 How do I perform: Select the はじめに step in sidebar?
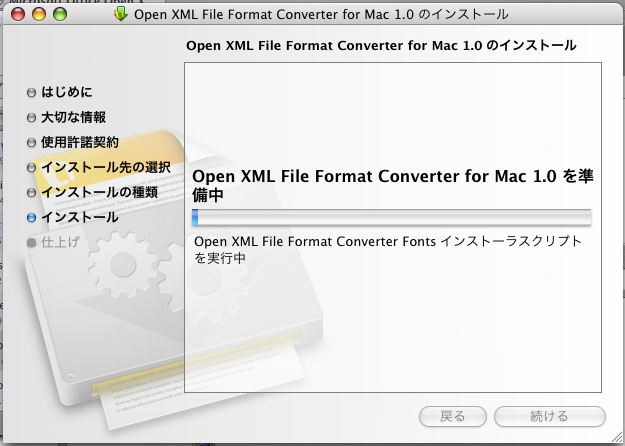pos(67,92)
